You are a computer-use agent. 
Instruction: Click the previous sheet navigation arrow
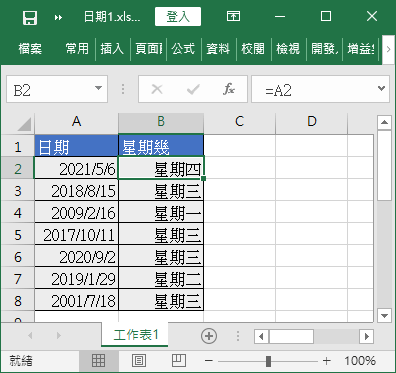tap(30, 335)
